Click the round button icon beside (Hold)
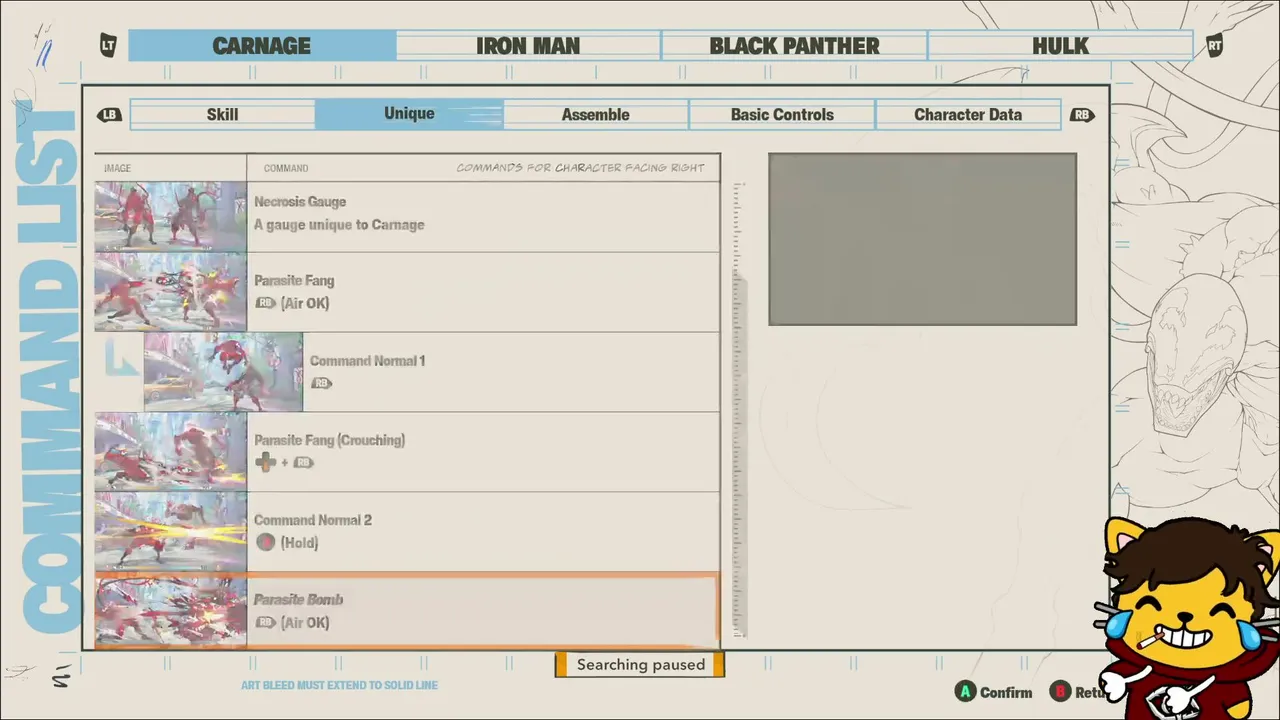The image size is (1280, 720). (x=265, y=542)
